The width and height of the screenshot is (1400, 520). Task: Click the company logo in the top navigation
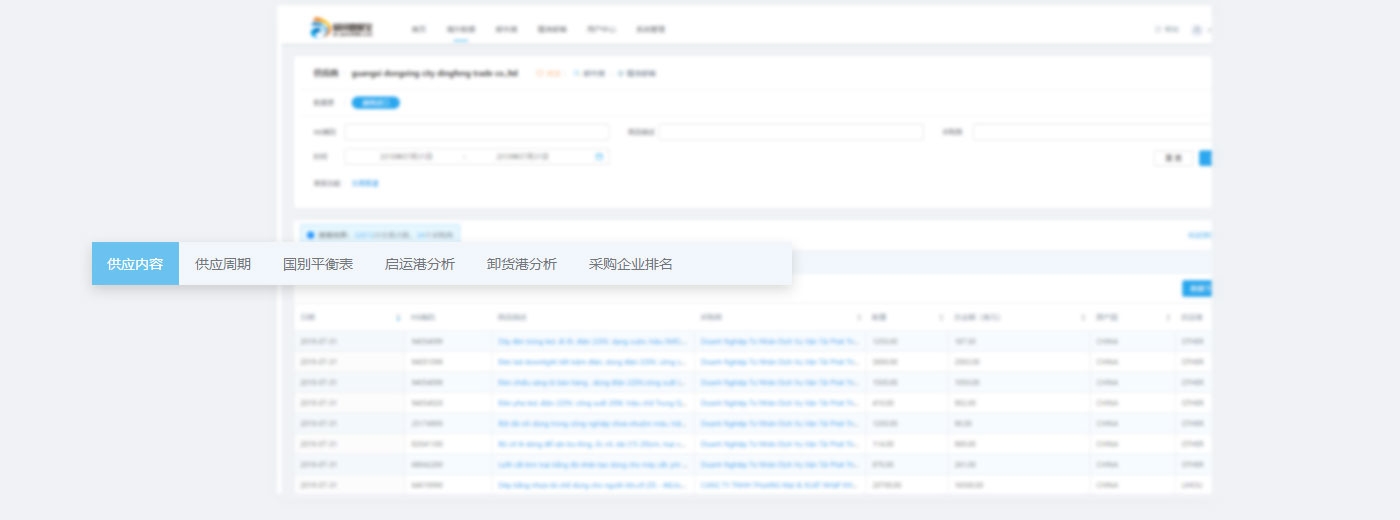341,28
